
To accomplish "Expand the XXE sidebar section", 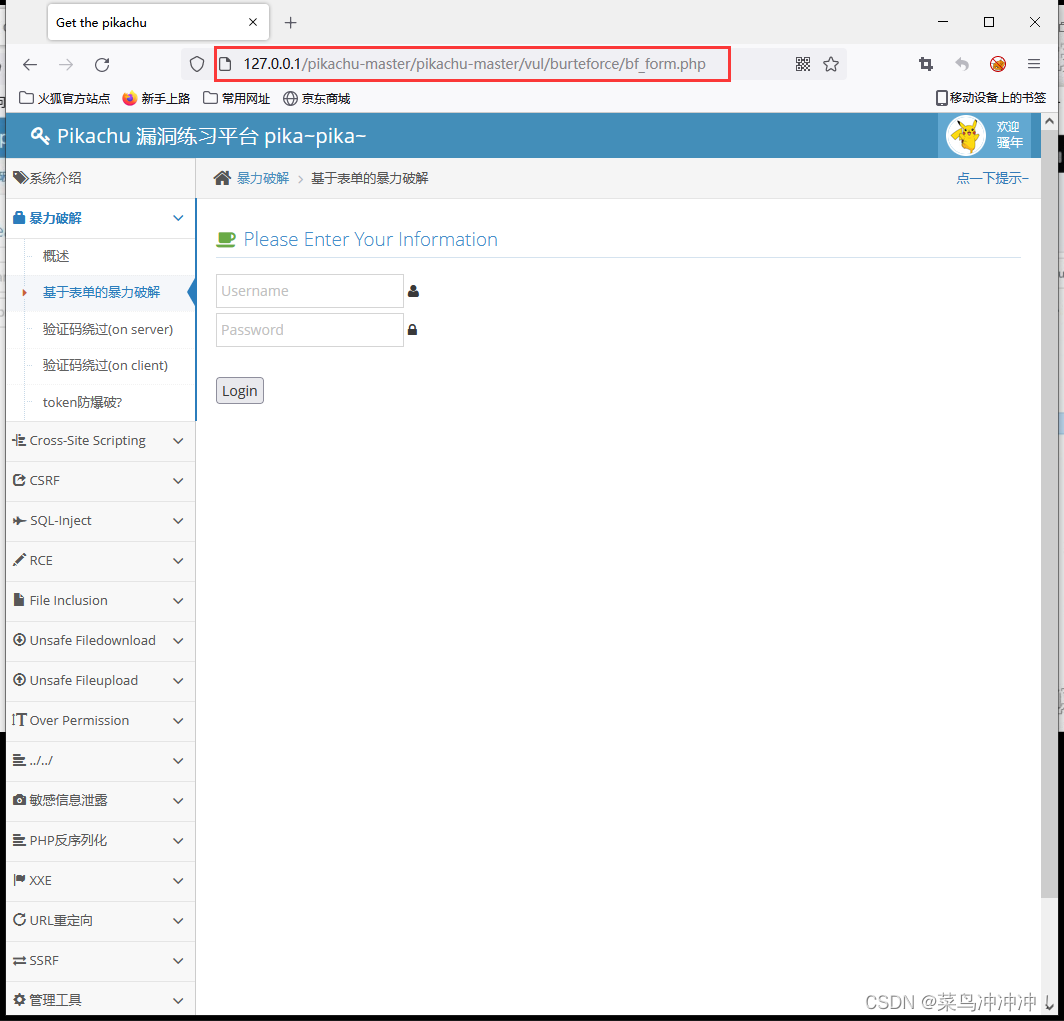I will [100, 881].
